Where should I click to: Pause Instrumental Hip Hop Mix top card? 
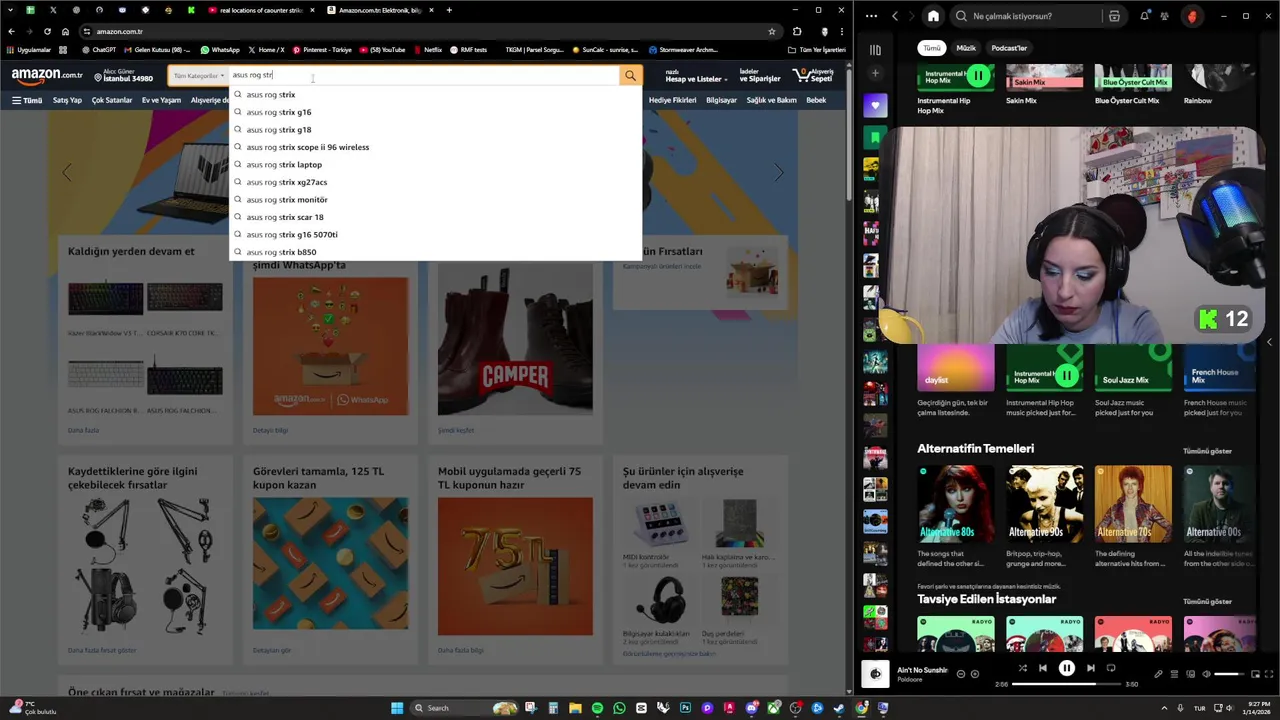(x=978, y=75)
